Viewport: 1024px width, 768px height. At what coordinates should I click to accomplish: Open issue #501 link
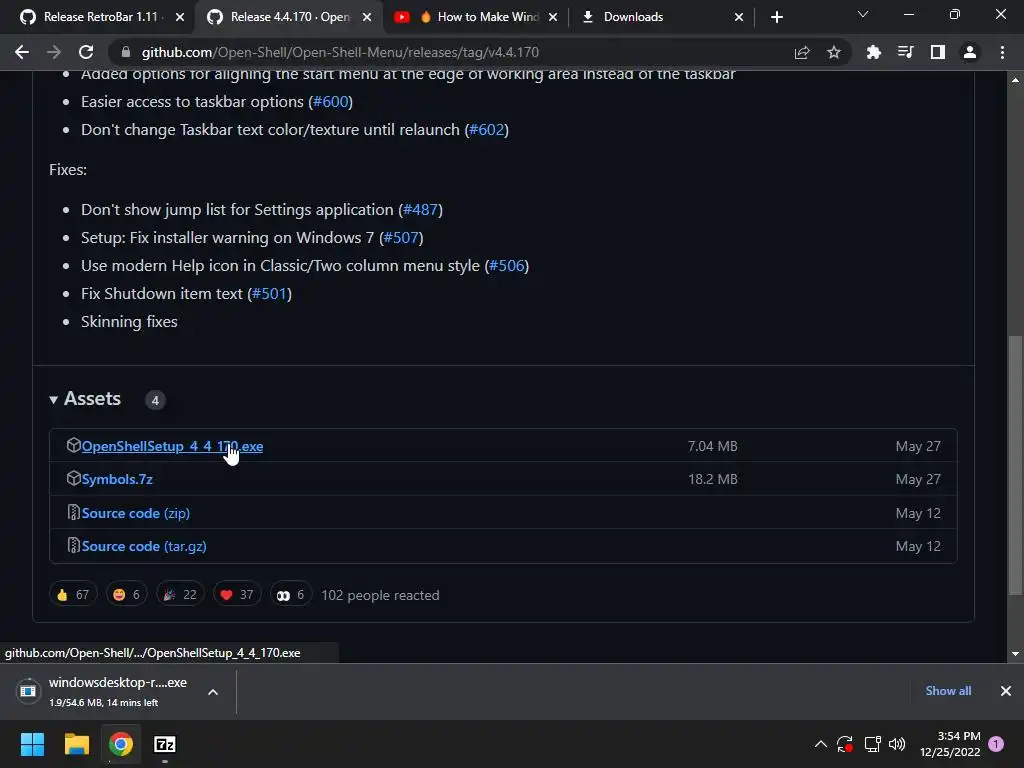pyautogui.click(x=270, y=294)
